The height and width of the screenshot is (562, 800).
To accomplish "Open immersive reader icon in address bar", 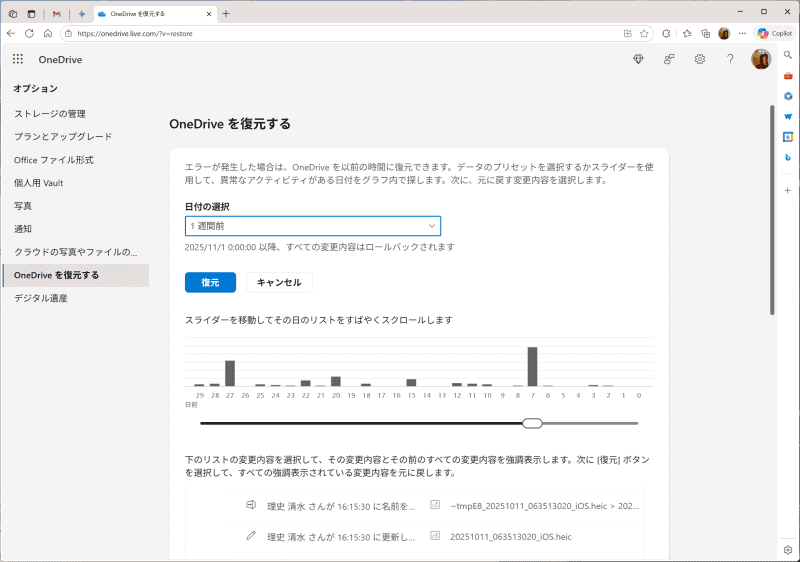I will pos(628,34).
